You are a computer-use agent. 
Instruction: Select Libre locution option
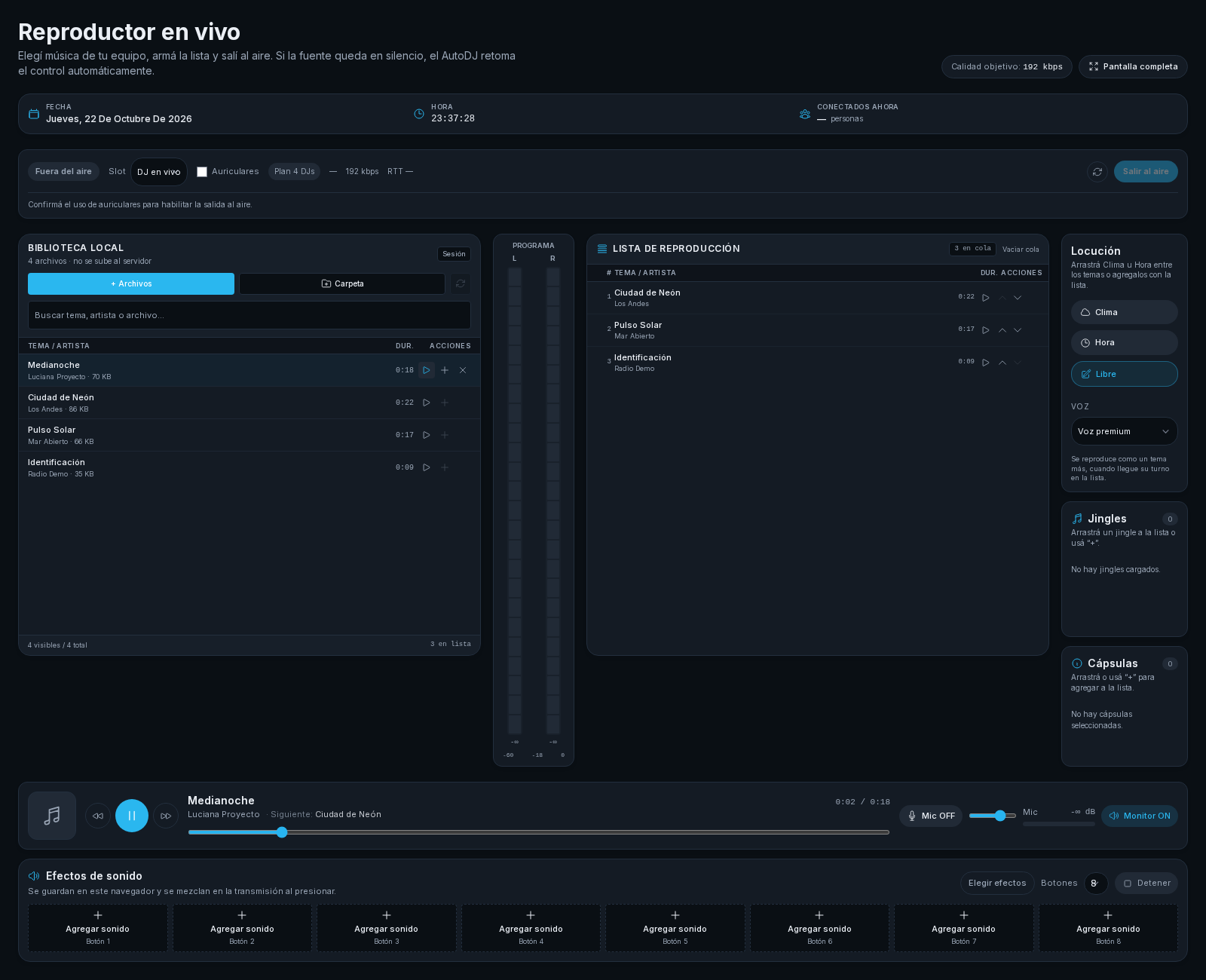[x=1125, y=374]
